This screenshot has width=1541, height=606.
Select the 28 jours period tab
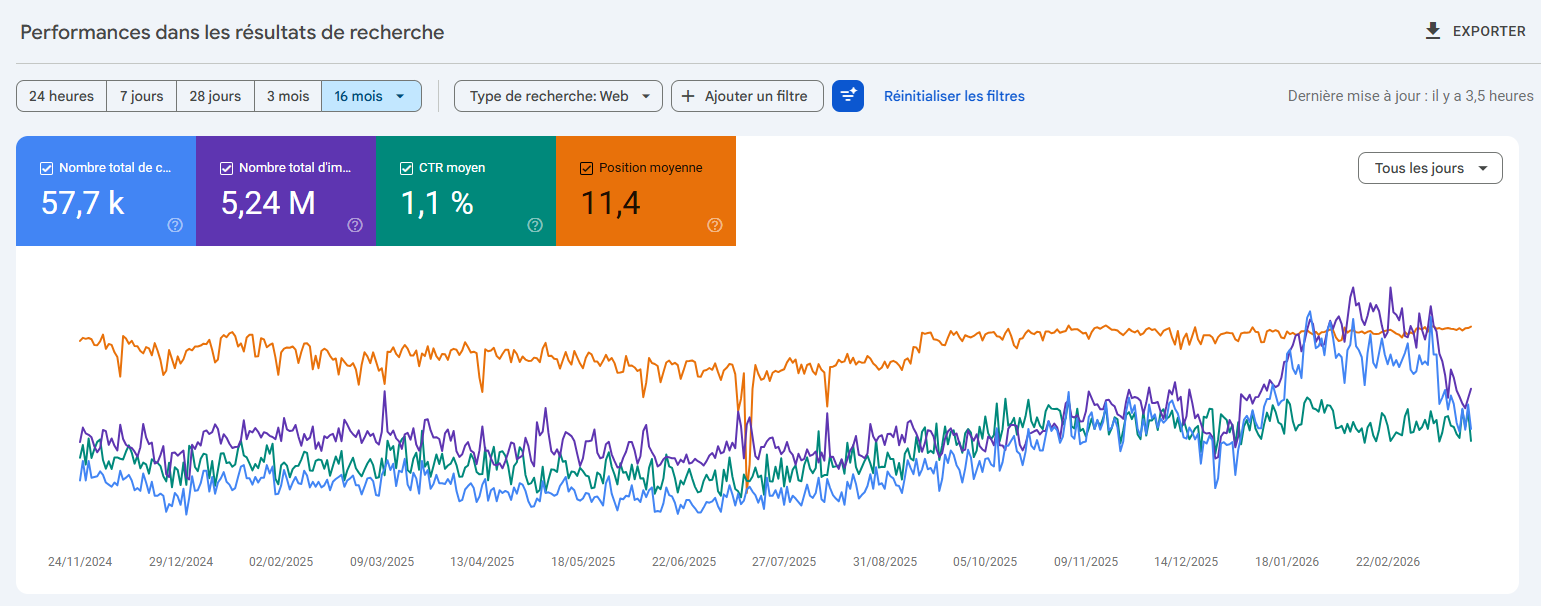coord(215,96)
